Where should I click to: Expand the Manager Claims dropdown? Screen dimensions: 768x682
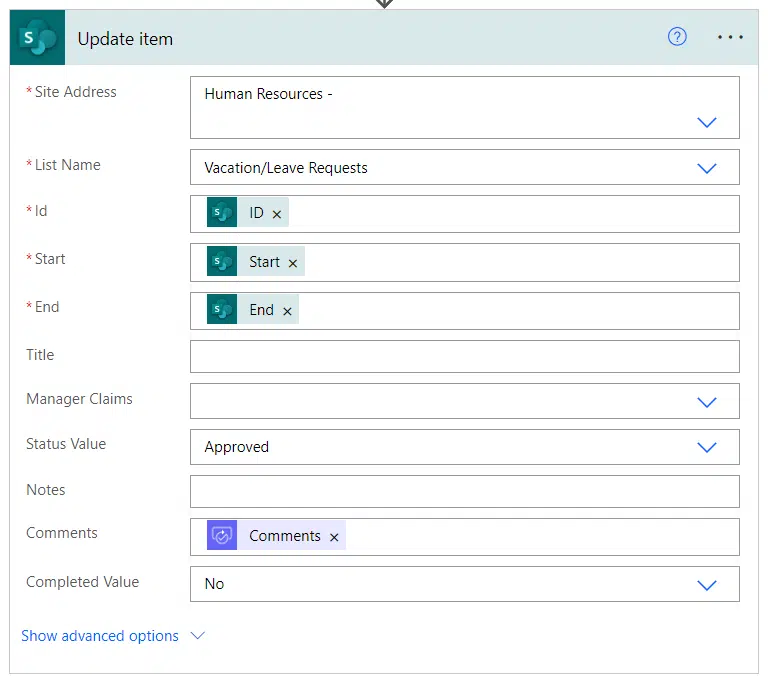pos(707,402)
